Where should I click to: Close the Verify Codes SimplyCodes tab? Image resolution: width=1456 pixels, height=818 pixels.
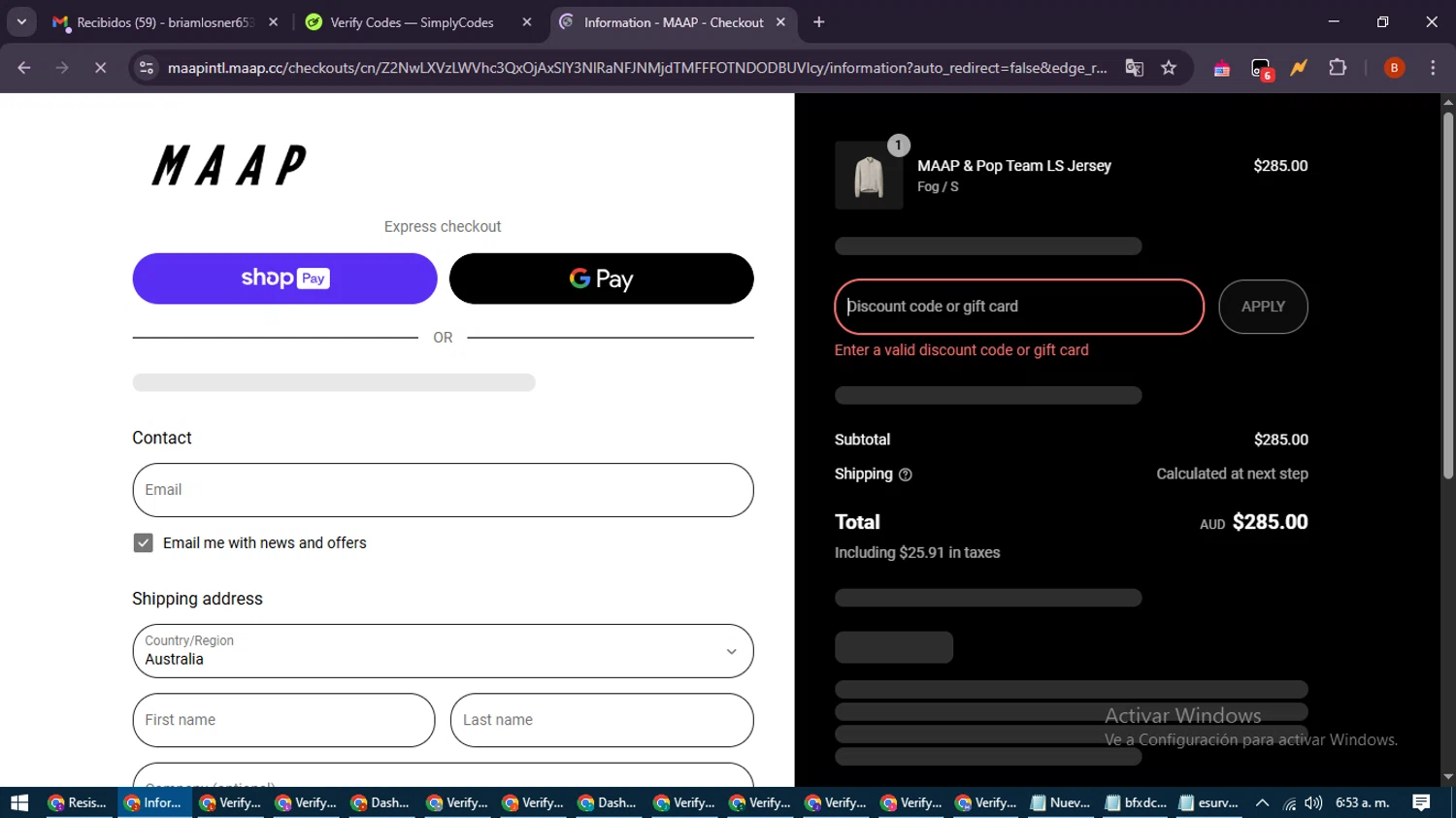pyautogui.click(x=527, y=22)
